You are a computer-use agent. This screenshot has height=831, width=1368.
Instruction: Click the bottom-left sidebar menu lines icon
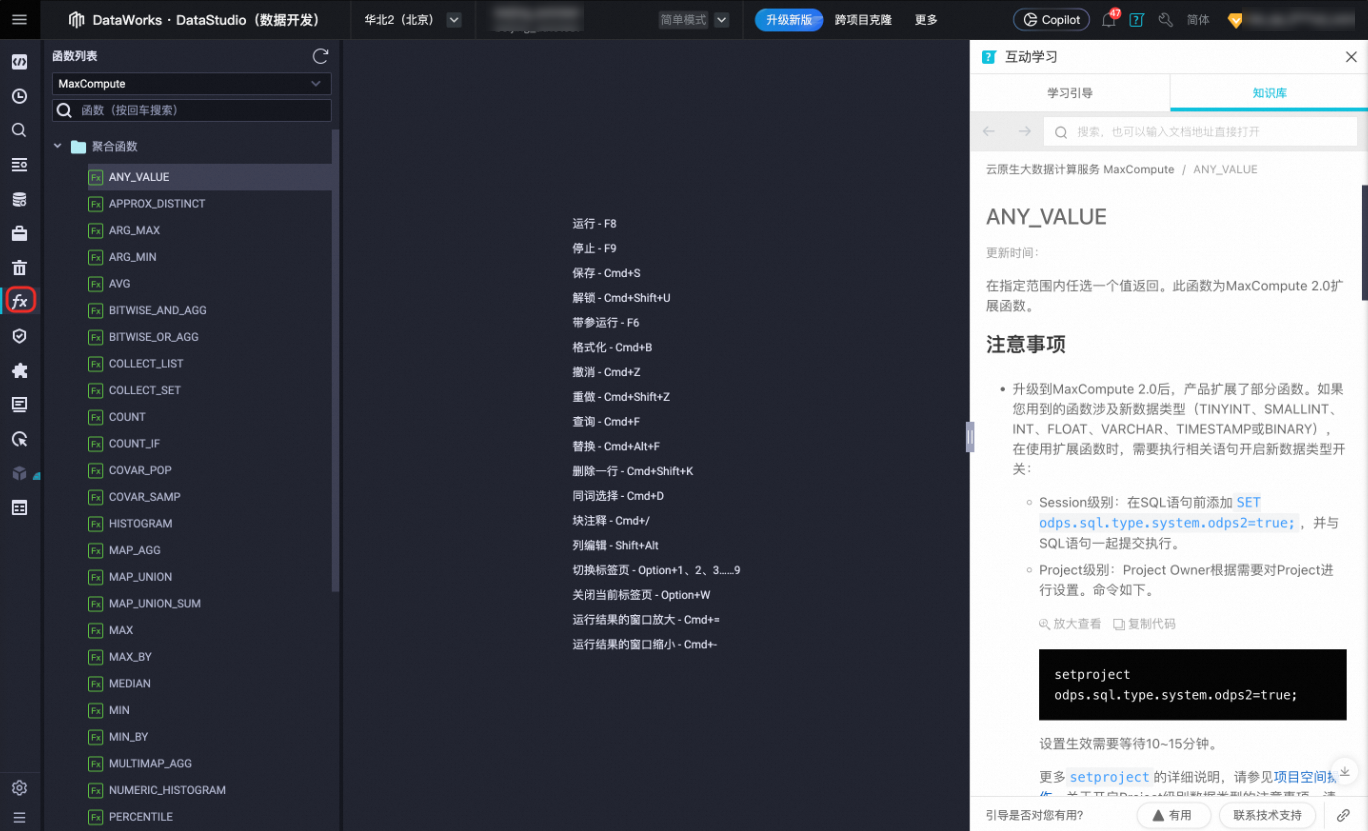[x=19, y=817]
